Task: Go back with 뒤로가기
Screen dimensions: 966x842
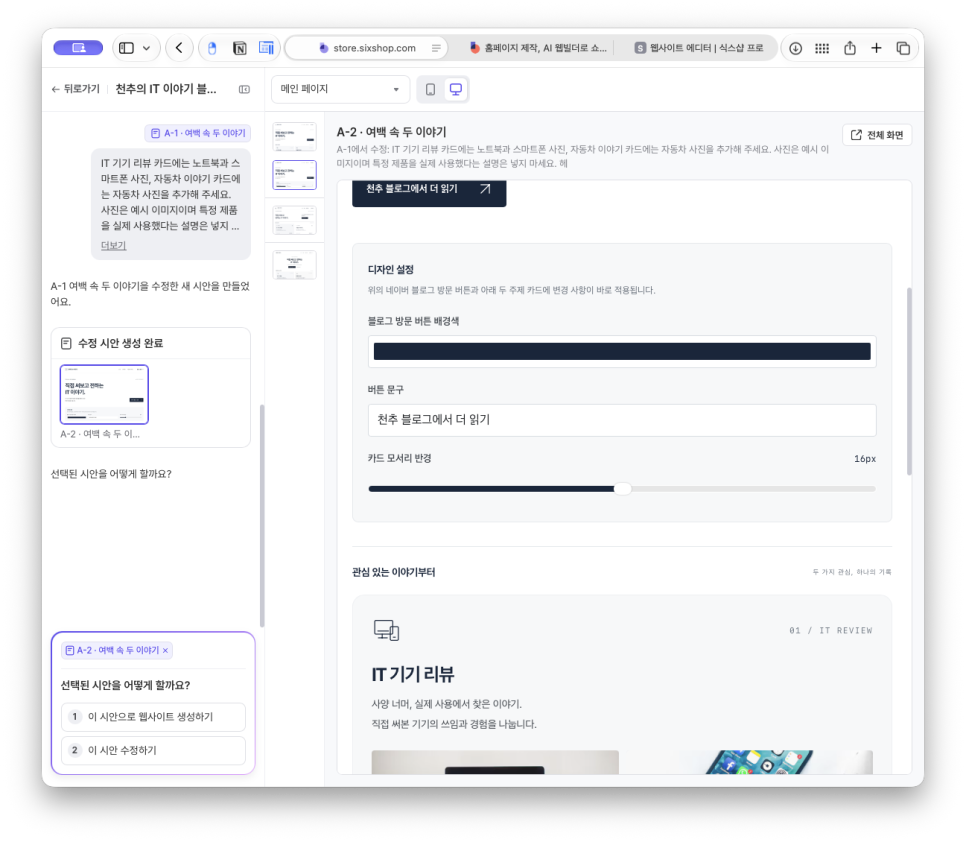Action: click(75, 89)
